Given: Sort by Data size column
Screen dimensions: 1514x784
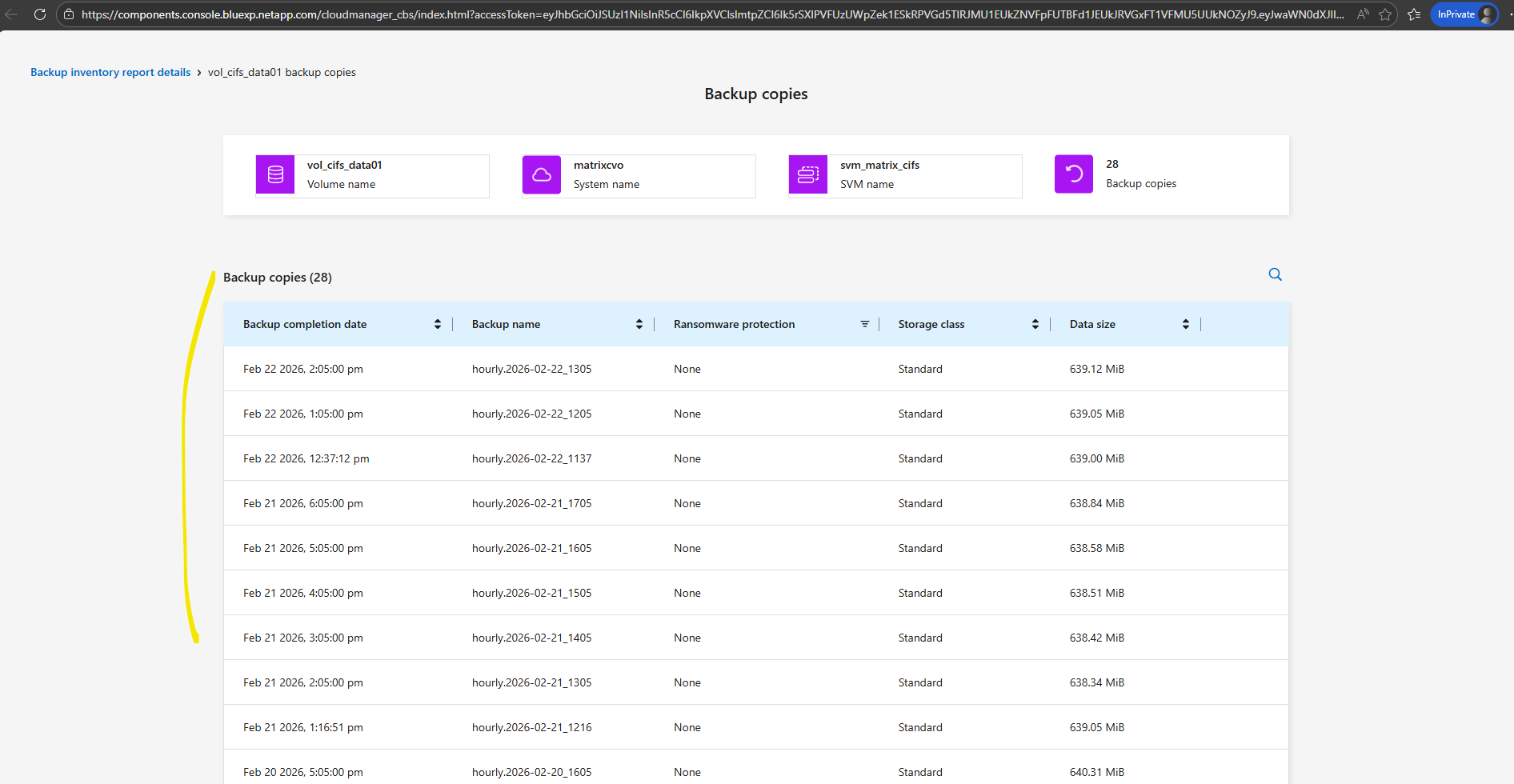Looking at the screenshot, I should tap(1185, 324).
